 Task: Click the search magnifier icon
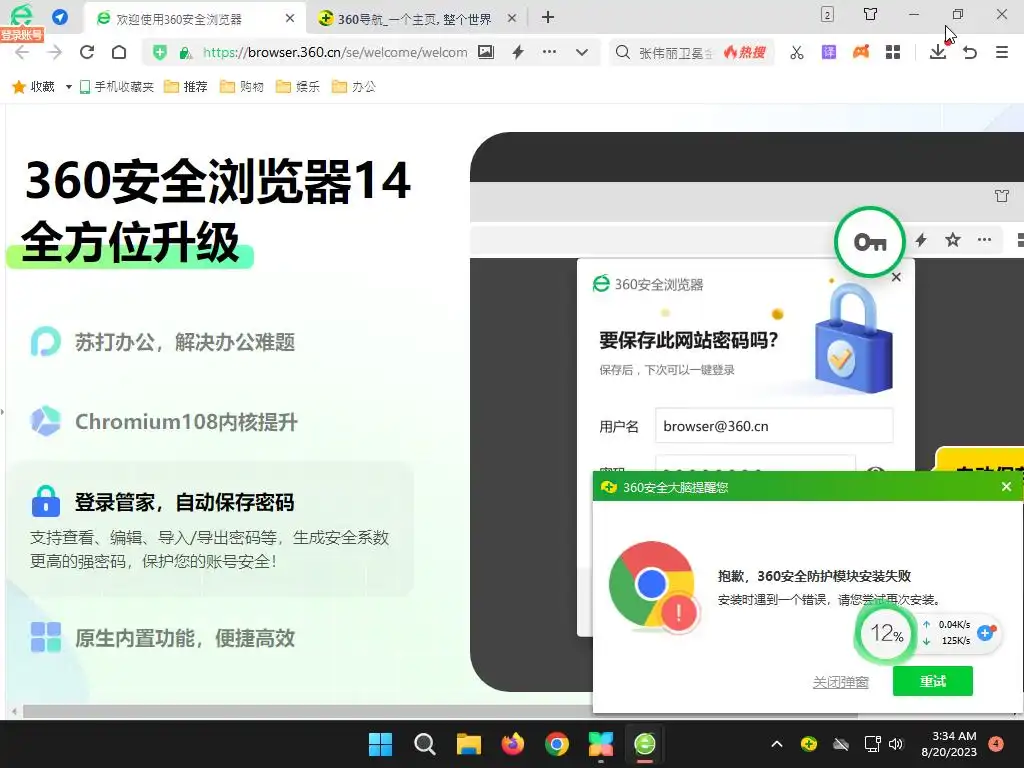click(623, 52)
